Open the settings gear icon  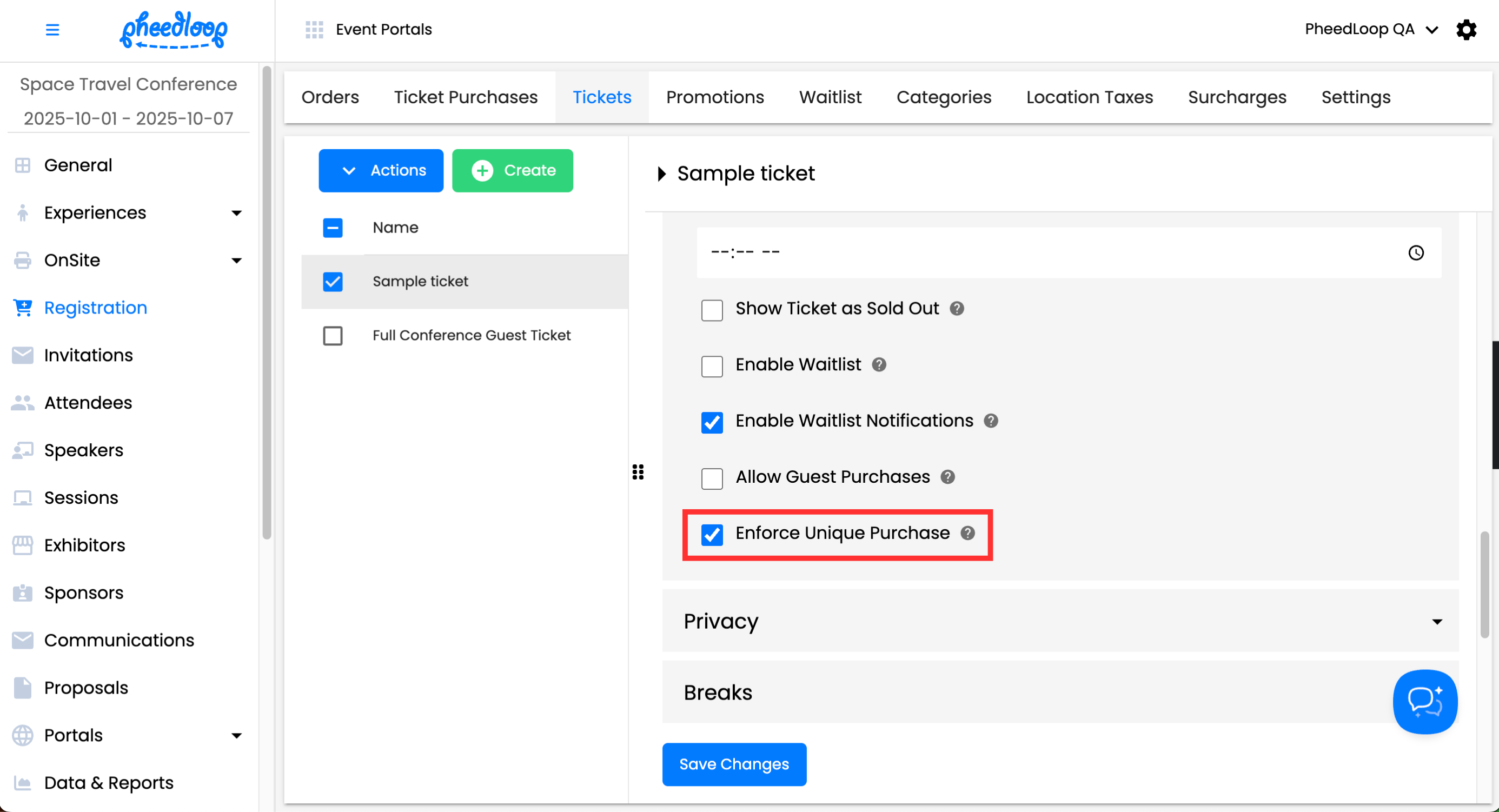[1466, 29]
